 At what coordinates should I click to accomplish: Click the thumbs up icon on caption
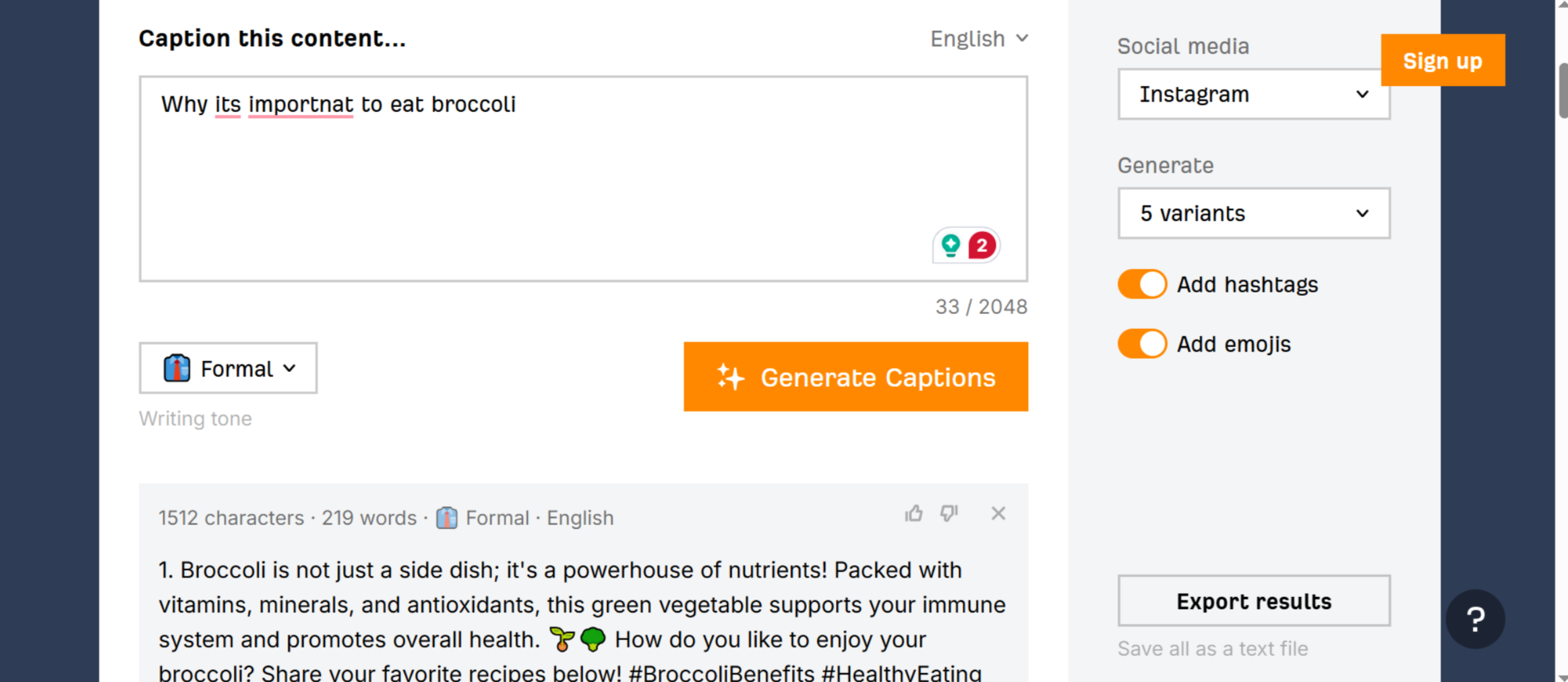pos(913,514)
